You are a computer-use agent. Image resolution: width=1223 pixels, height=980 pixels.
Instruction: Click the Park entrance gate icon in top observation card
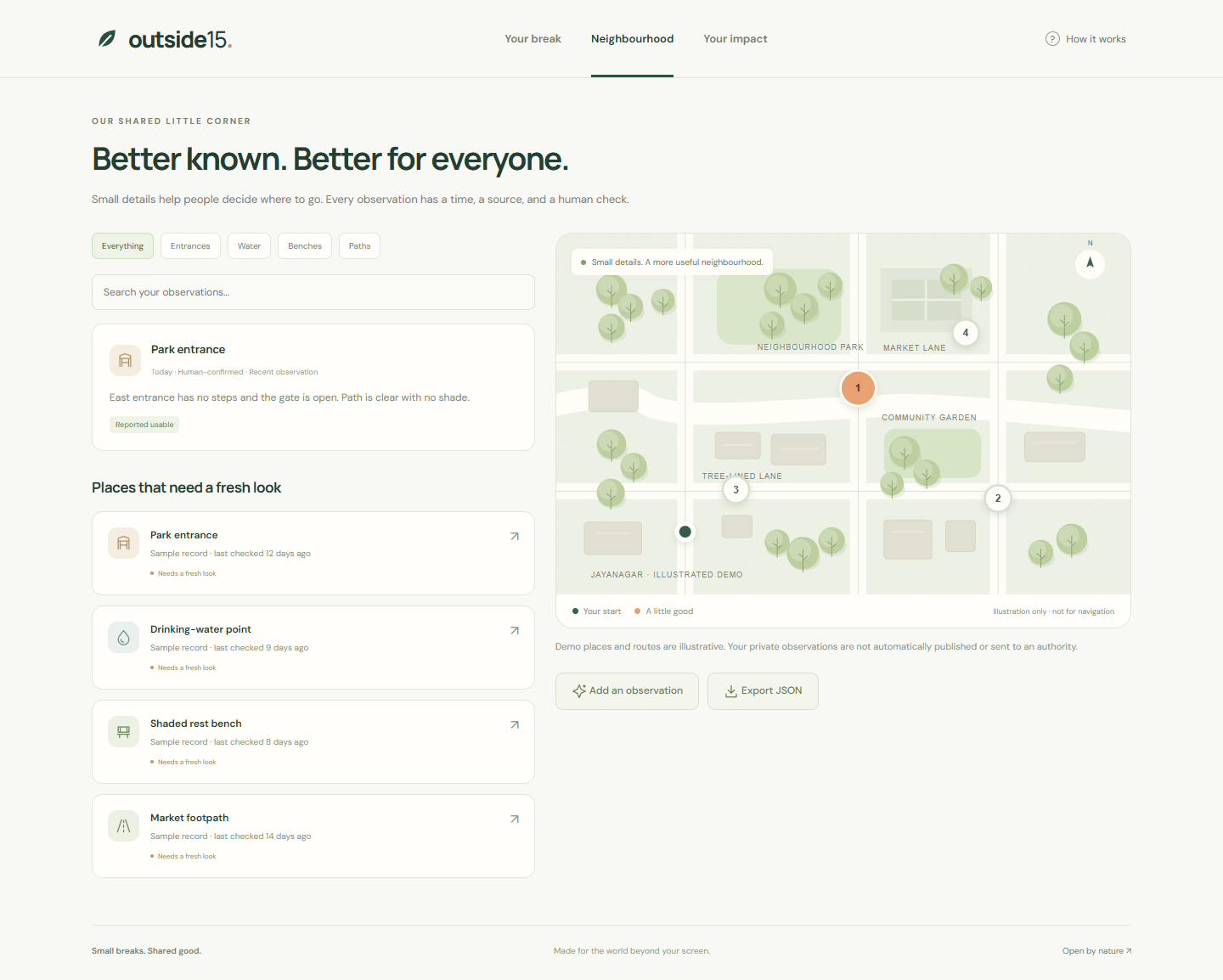pos(125,360)
